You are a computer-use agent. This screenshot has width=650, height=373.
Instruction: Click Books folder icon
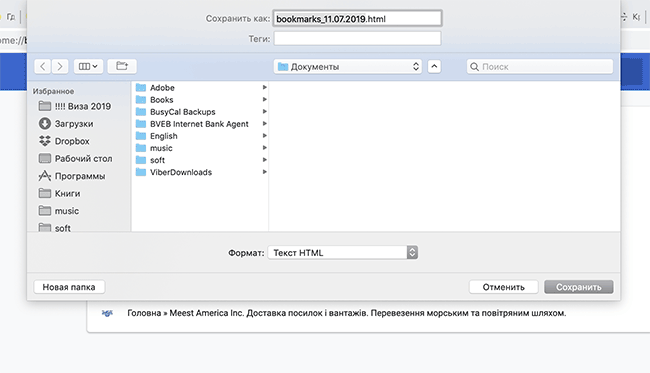coord(141,100)
